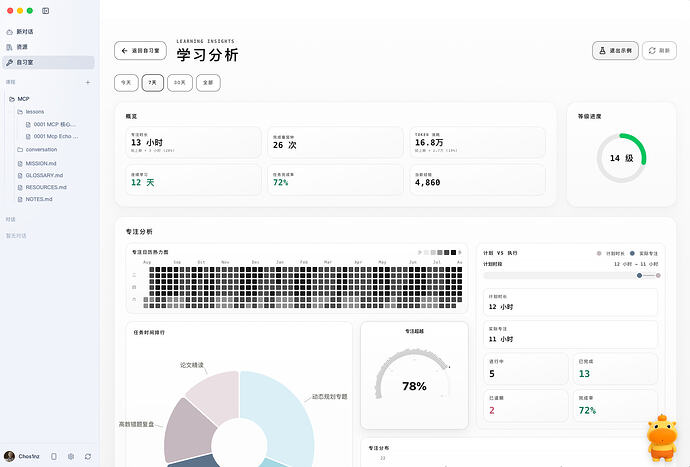
Task: Click the 刷新 refresh button
Action: click(x=659, y=51)
